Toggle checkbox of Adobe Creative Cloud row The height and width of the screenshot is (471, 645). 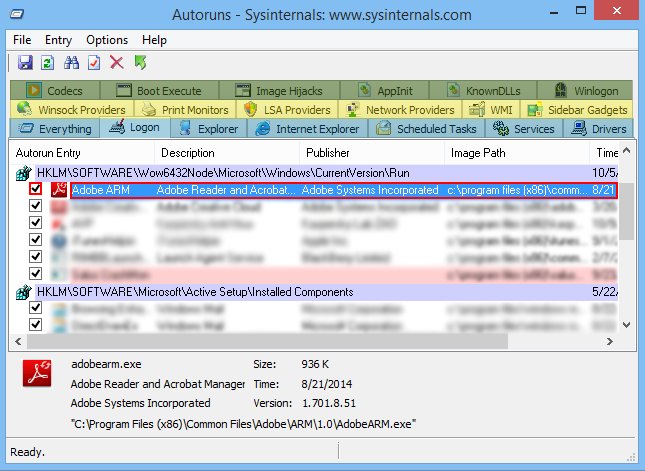[36, 206]
